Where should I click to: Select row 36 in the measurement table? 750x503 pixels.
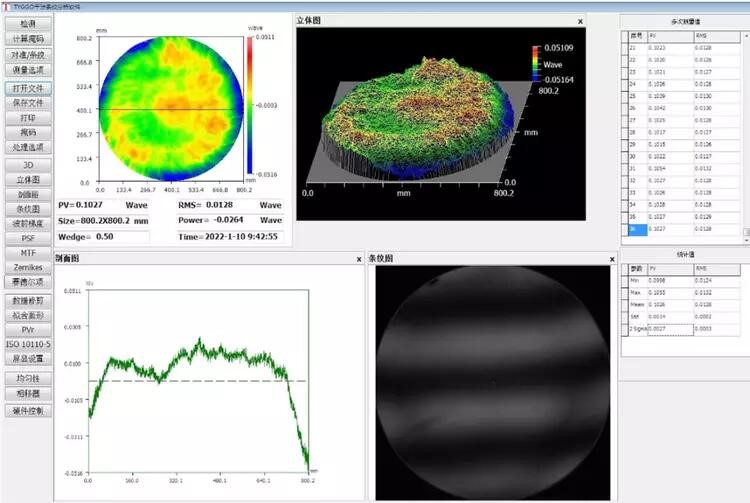click(x=632, y=229)
